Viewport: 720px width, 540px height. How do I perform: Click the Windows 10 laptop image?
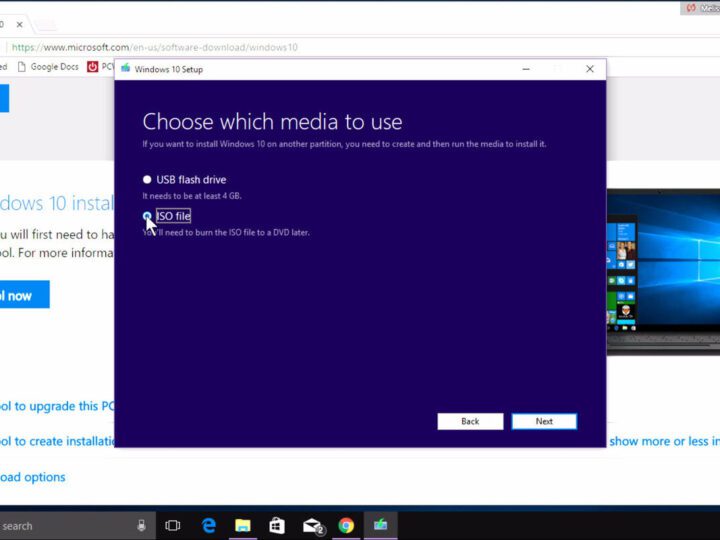664,272
